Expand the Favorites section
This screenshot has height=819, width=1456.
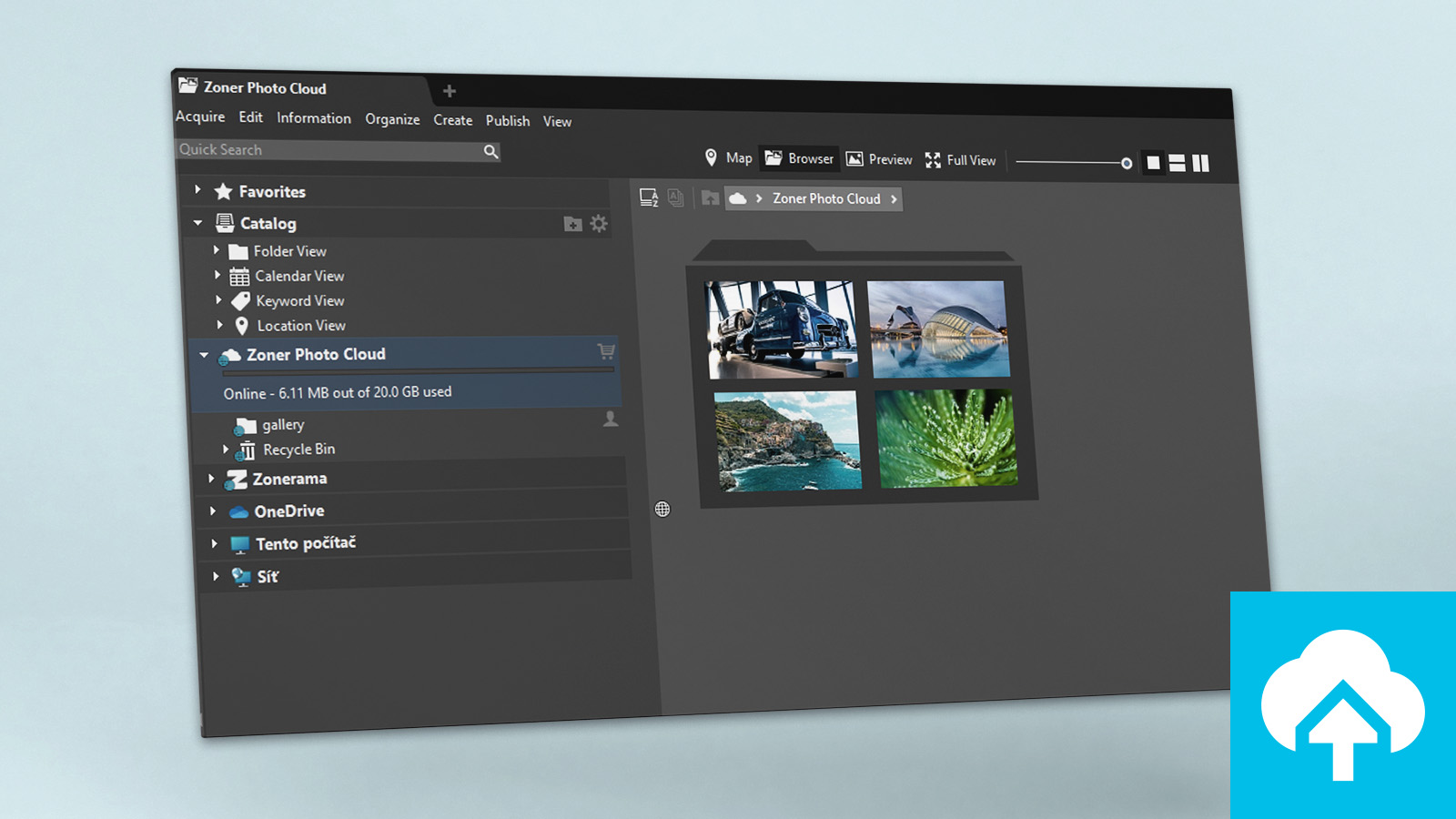tap(197, 190)
